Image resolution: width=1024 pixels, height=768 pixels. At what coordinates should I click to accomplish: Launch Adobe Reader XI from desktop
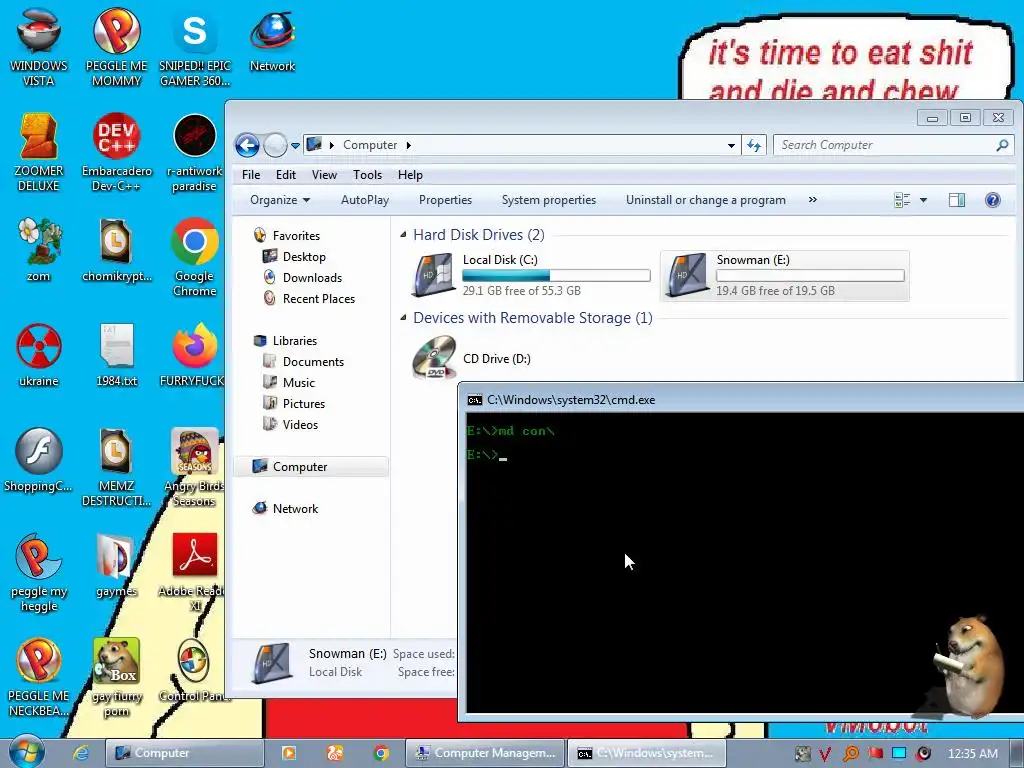pyautogui.click(x=193, y=573)
